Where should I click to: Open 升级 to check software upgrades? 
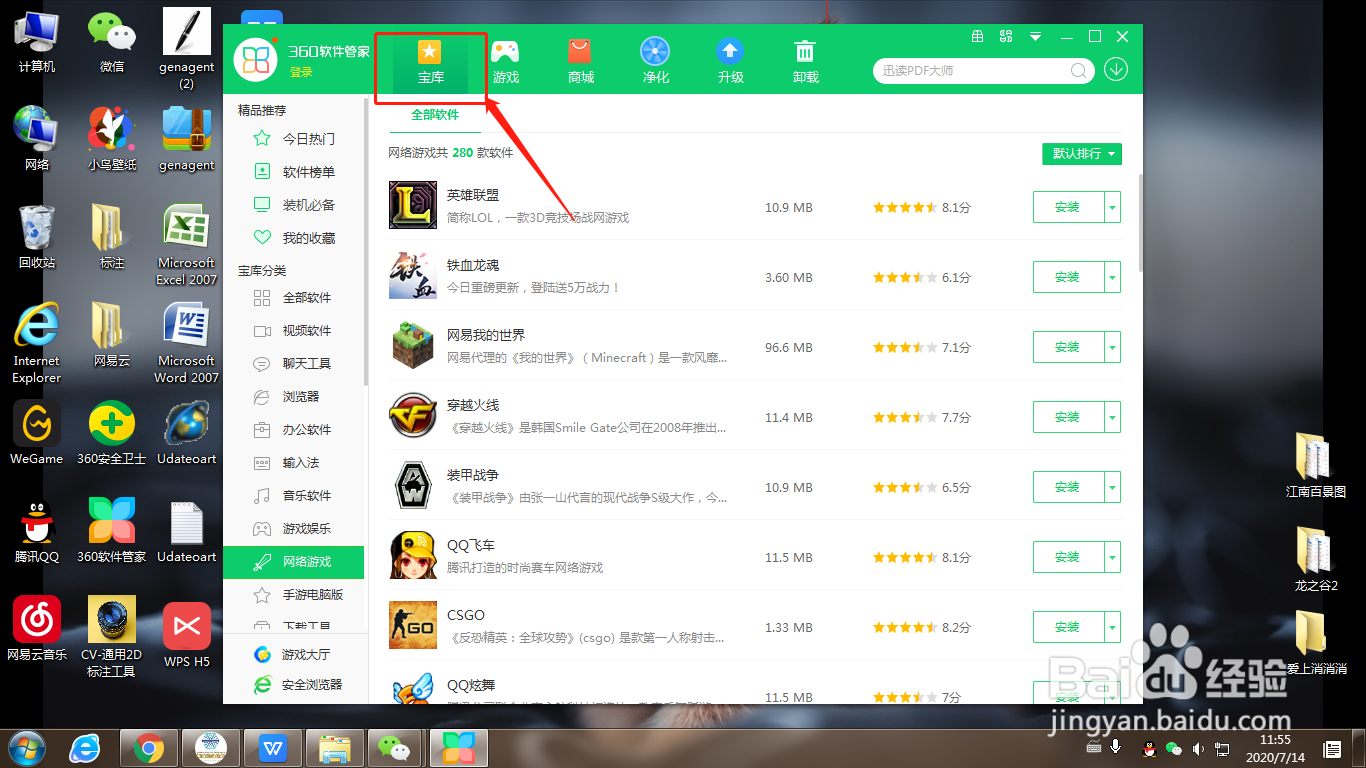coord(730,59)
